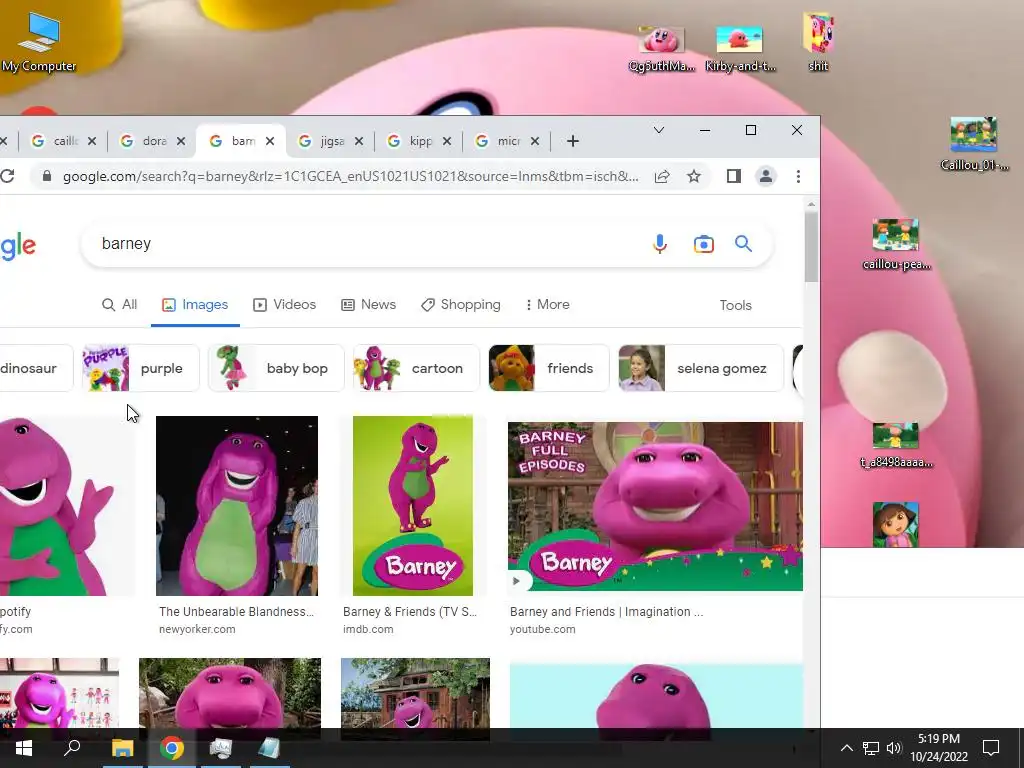
Task: Select the News results tab
Action: point(368,305)
